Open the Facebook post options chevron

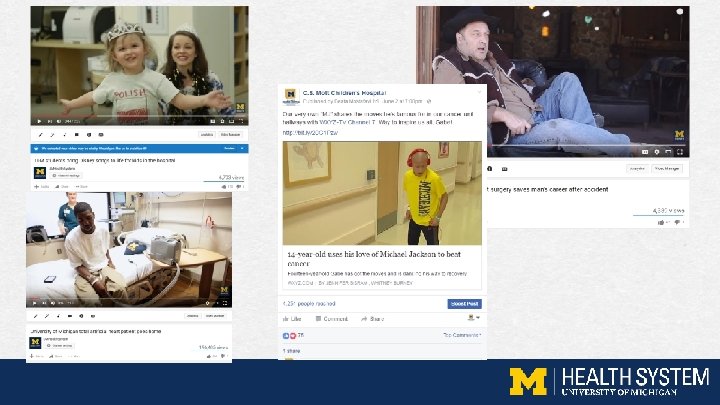479,92
